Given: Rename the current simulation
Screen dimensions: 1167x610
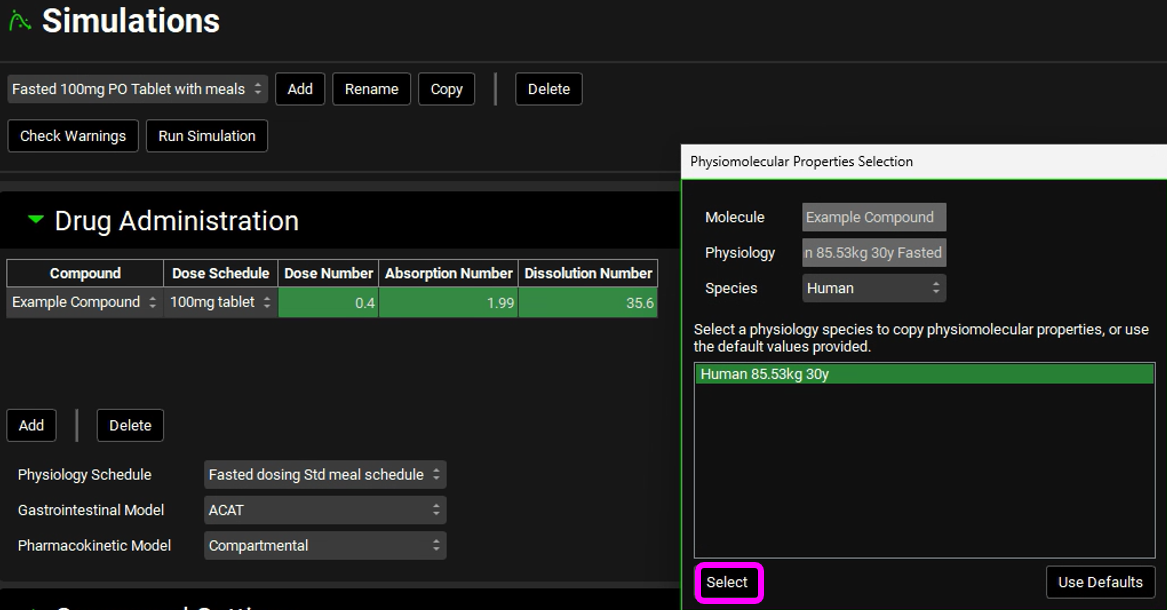Looking at the screenshot, I should pos(371,89).
